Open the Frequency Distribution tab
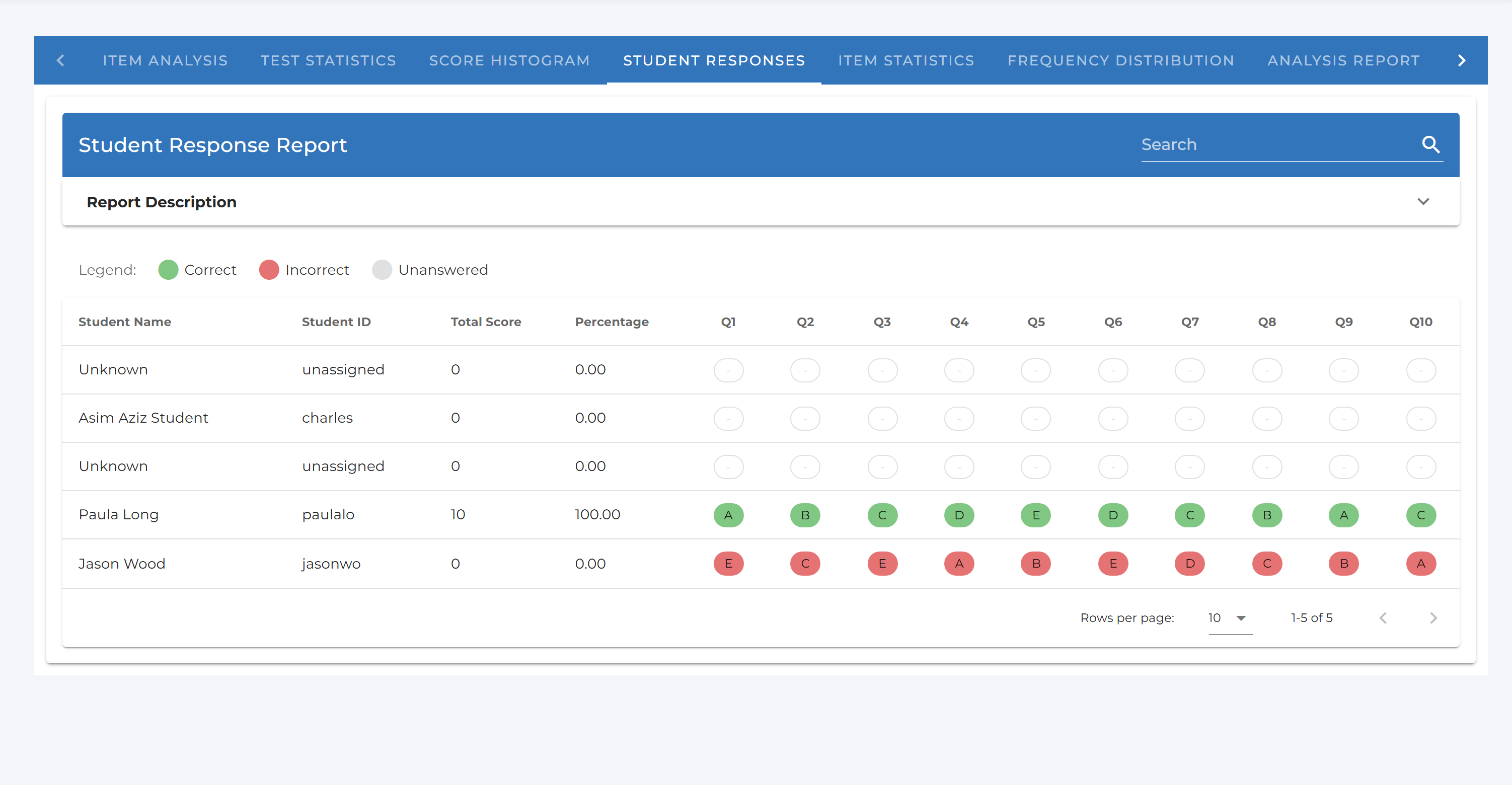This screenshot has width=1512, height=785. click(1120, 60)
